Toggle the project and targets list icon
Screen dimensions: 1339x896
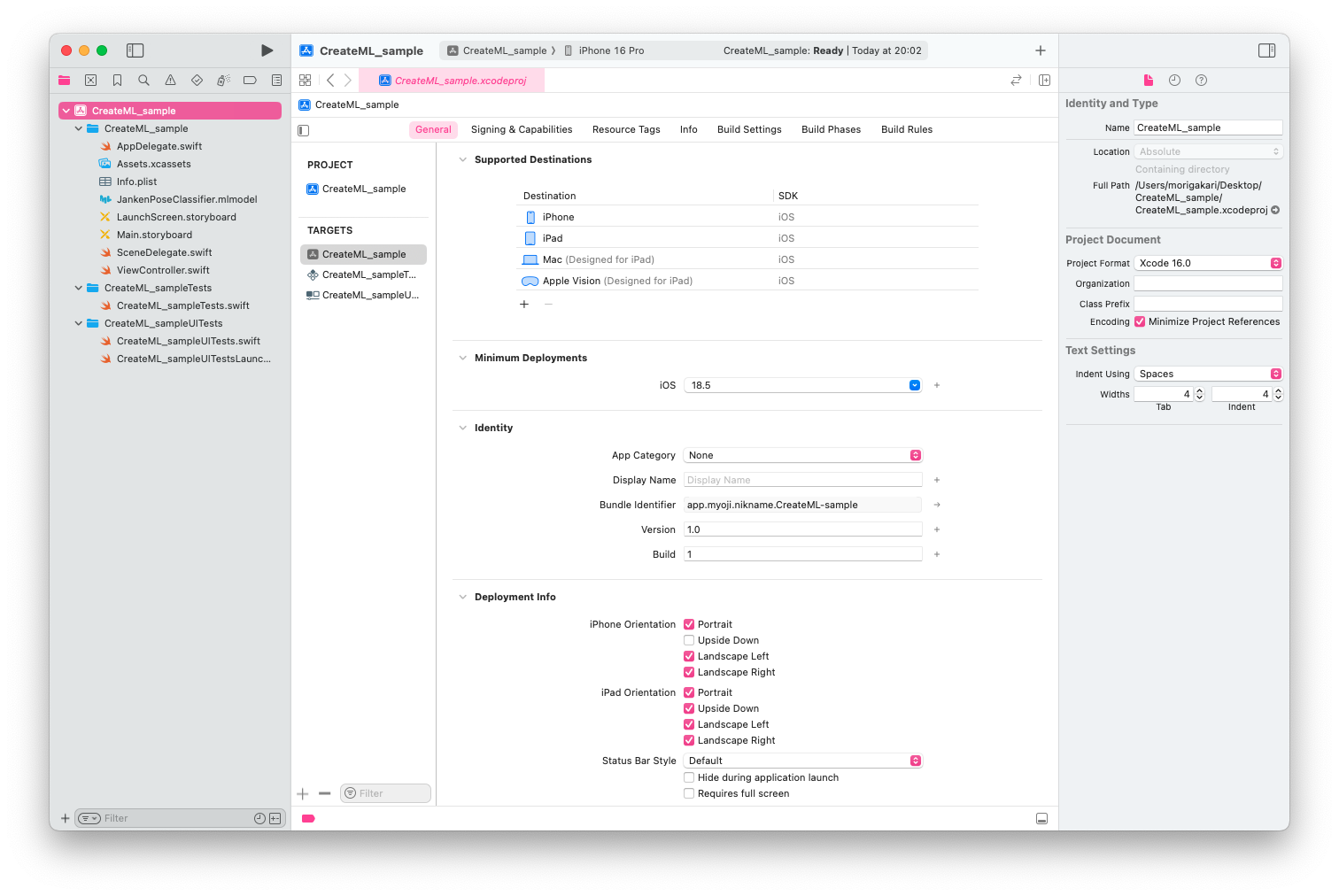(304, 130)
